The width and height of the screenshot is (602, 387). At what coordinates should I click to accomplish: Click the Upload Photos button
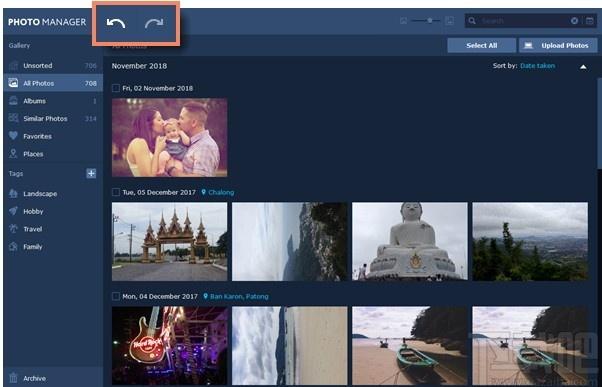[558, 45]
